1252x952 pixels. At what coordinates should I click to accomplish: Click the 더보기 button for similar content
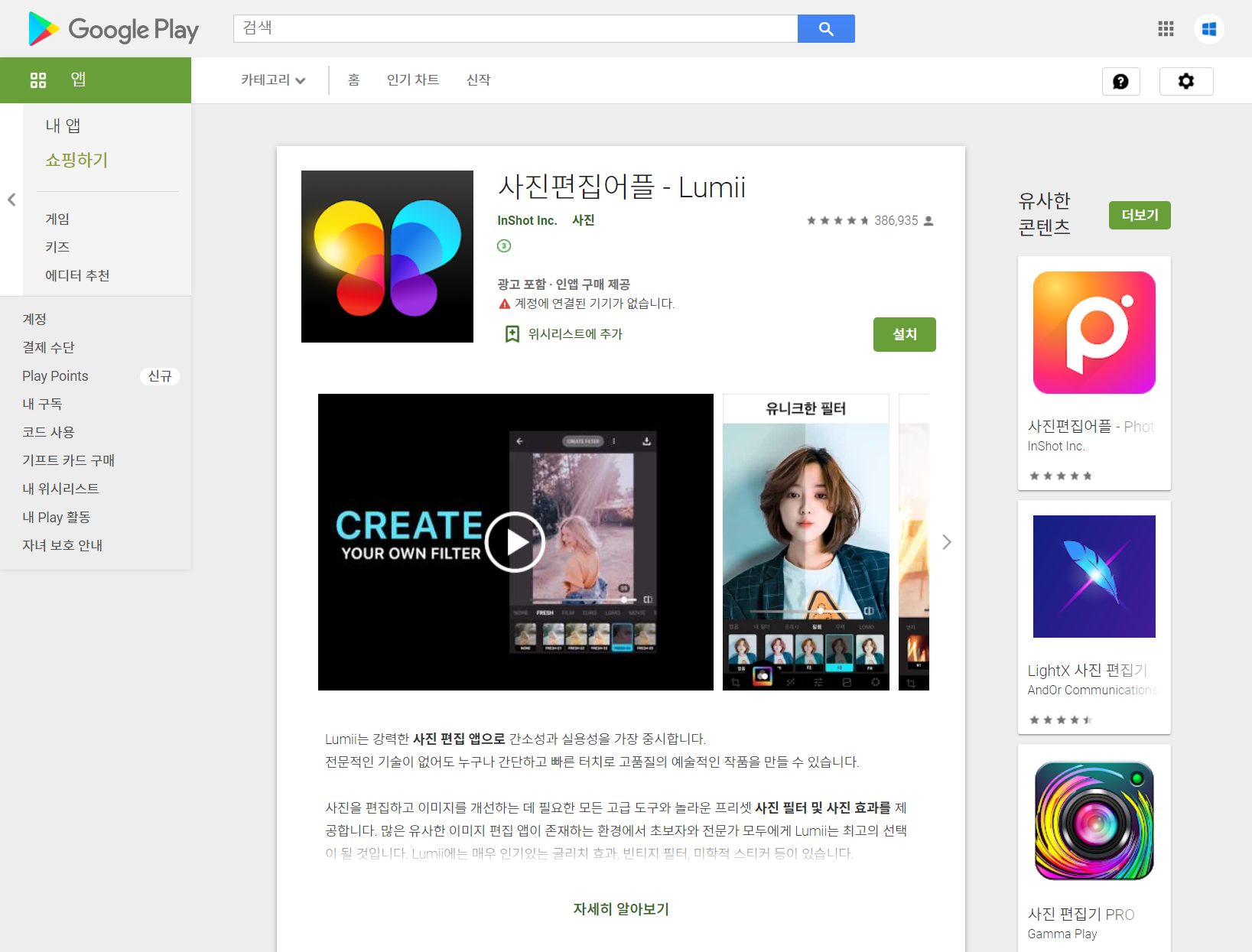(x=1140, y=216)
